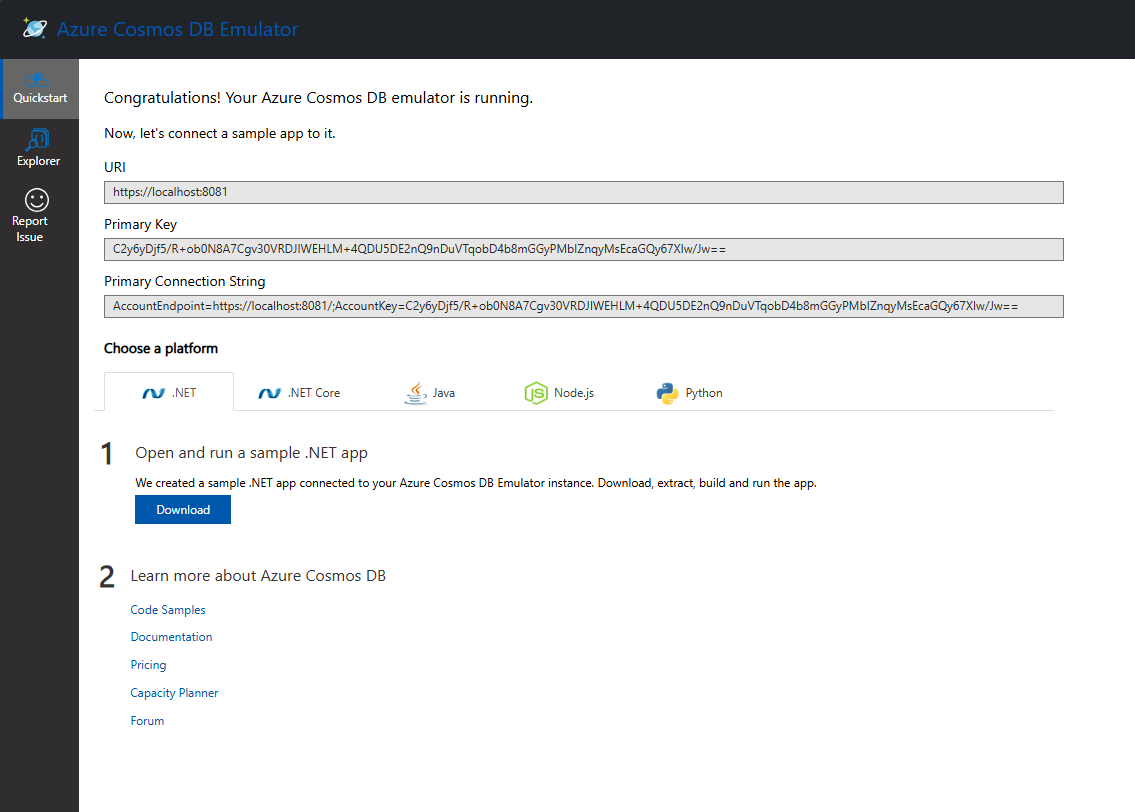The height and width of the screenshot is (812, 1135).
Task: Click the 'URI' label
Action: pos(114,167)
